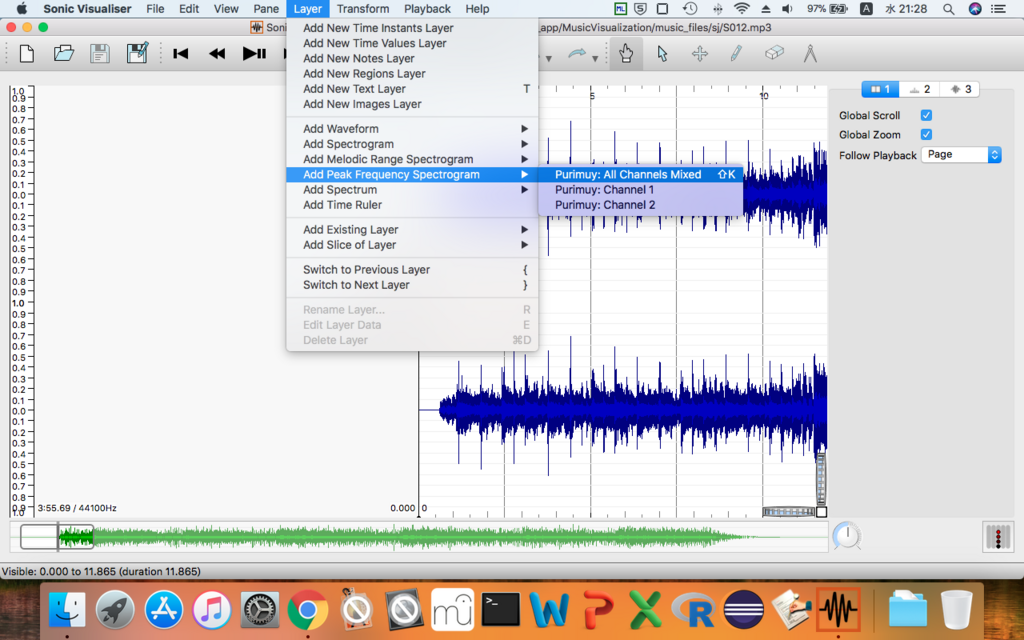The image size is (1024, 640).
Task: Expand the Add Existing Layer submenu
Action: [412, 229]
